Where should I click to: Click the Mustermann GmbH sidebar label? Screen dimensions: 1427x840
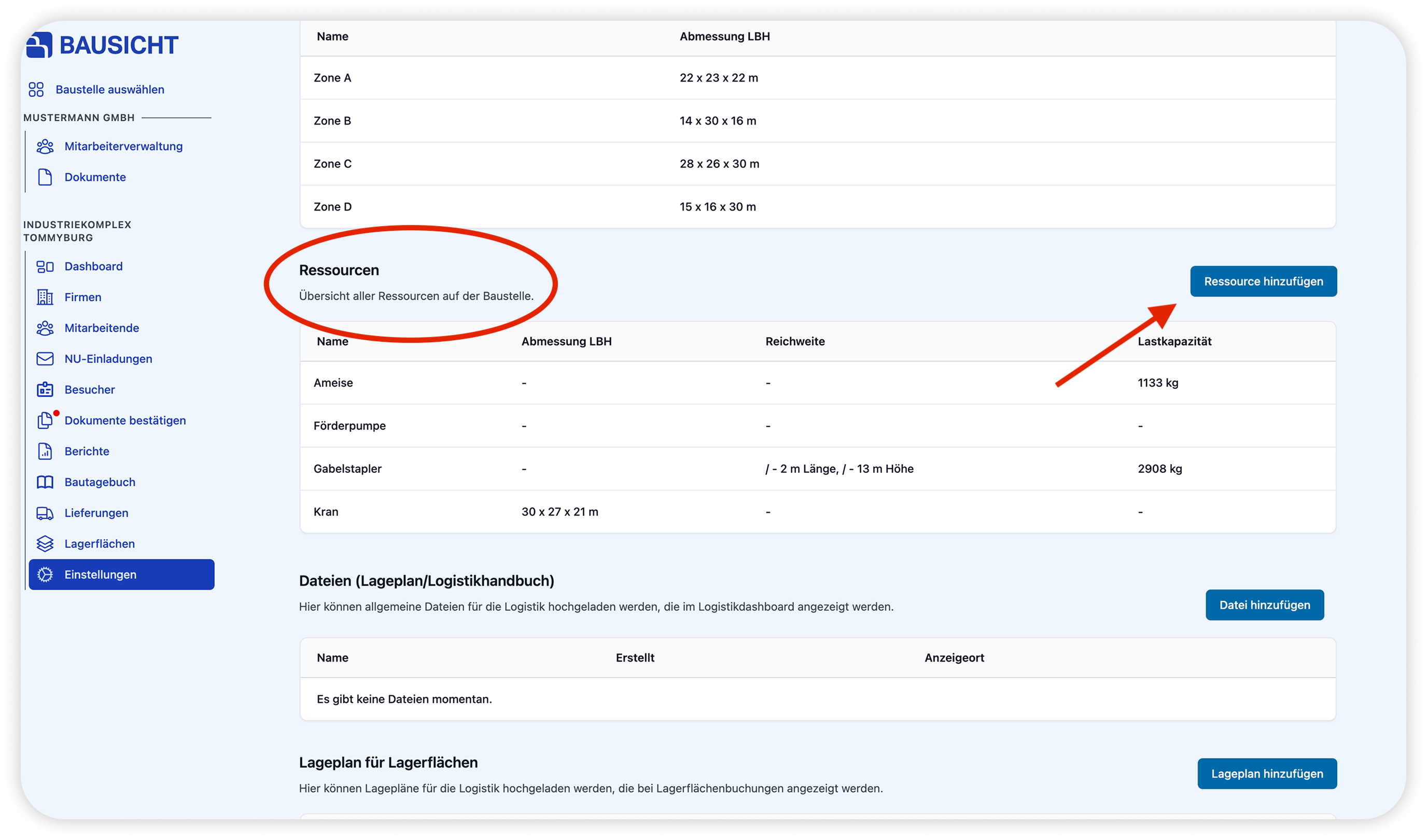coord(79,118)
